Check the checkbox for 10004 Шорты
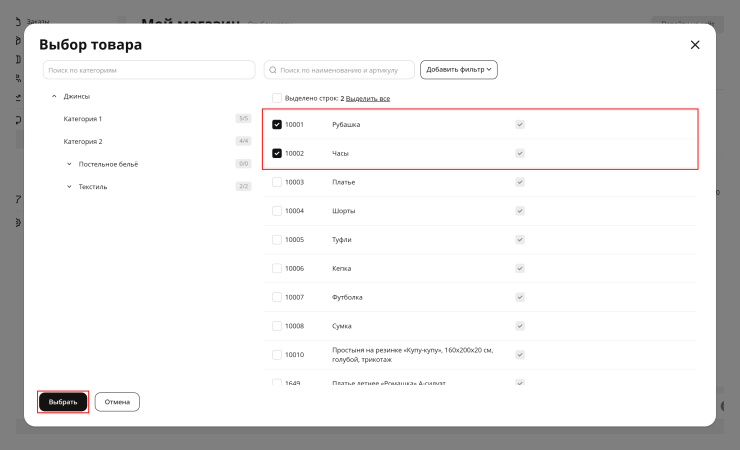 pyautogui.click(x=277, y=211)
